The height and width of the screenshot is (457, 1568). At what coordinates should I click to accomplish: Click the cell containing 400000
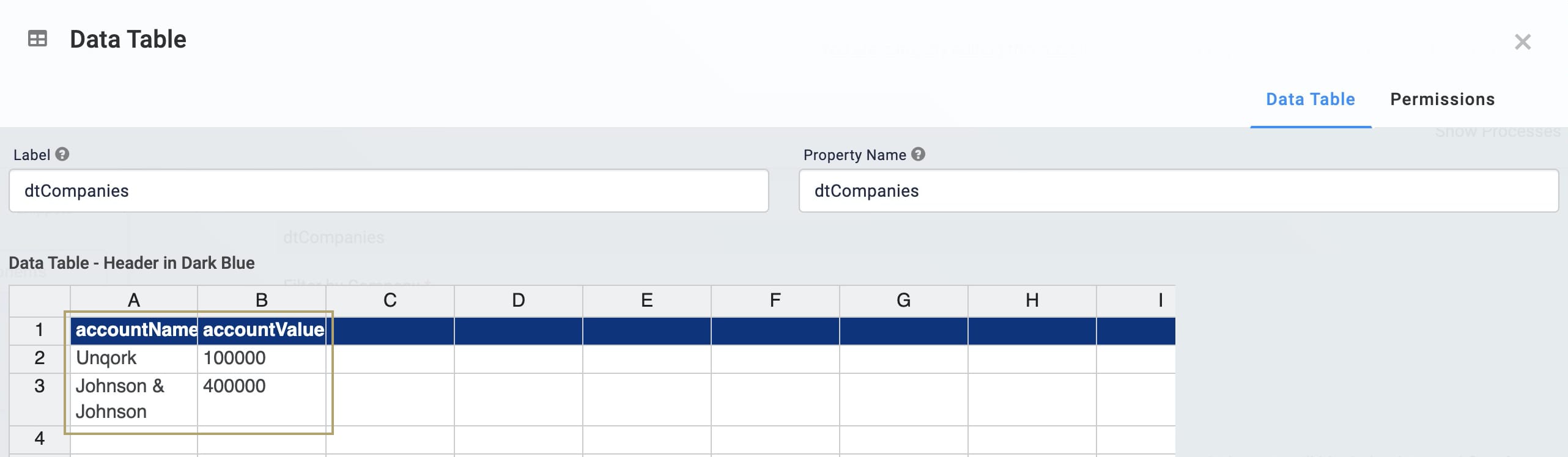pyautogui.click(x=262, y=399)
